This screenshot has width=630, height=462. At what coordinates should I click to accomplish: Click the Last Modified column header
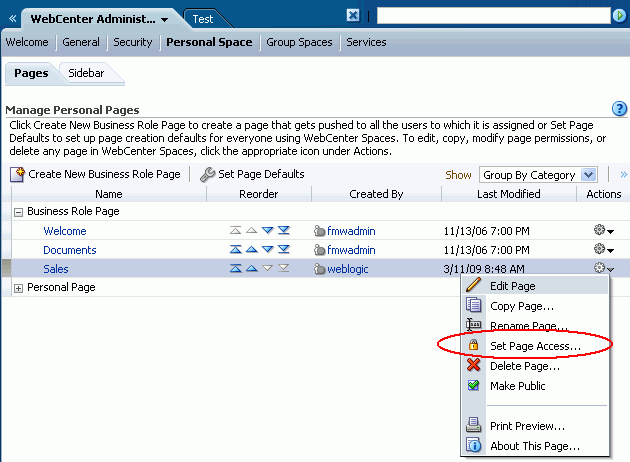(x=509, y=194)
